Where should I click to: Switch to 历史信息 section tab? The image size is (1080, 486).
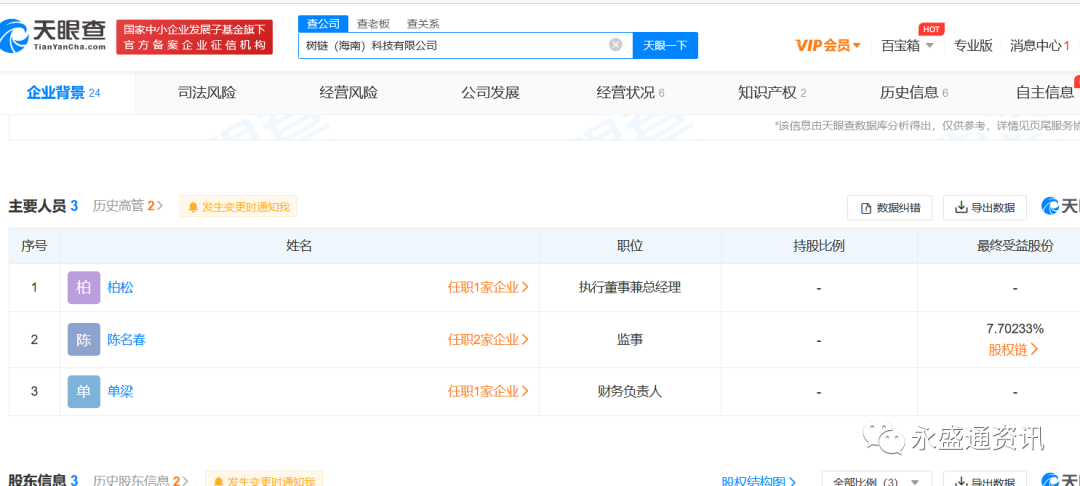click(x=914, y=93)
